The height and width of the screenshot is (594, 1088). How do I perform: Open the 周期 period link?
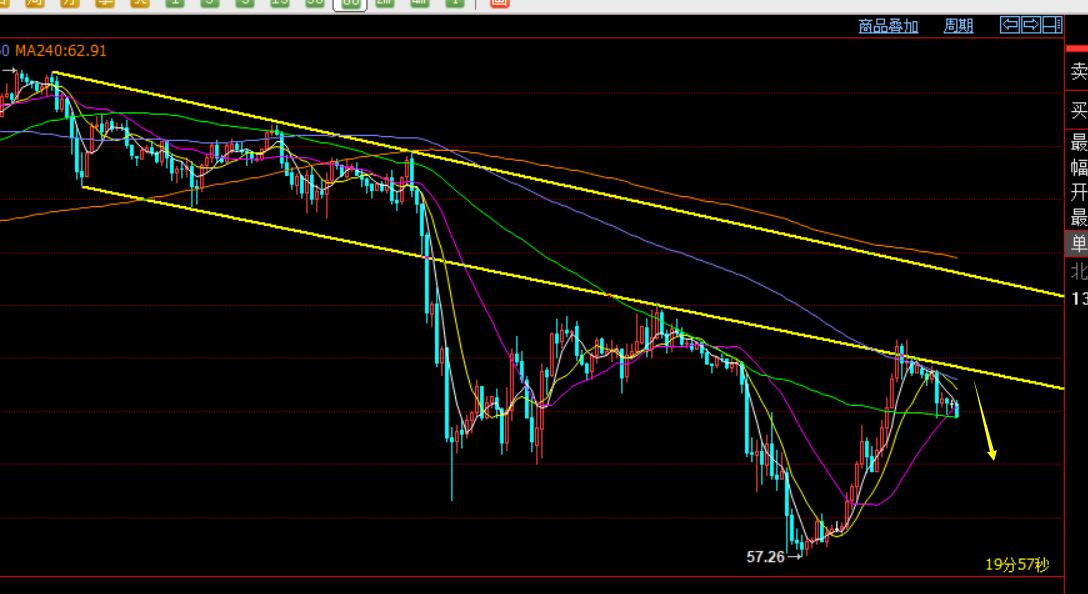tap(958, 26)
